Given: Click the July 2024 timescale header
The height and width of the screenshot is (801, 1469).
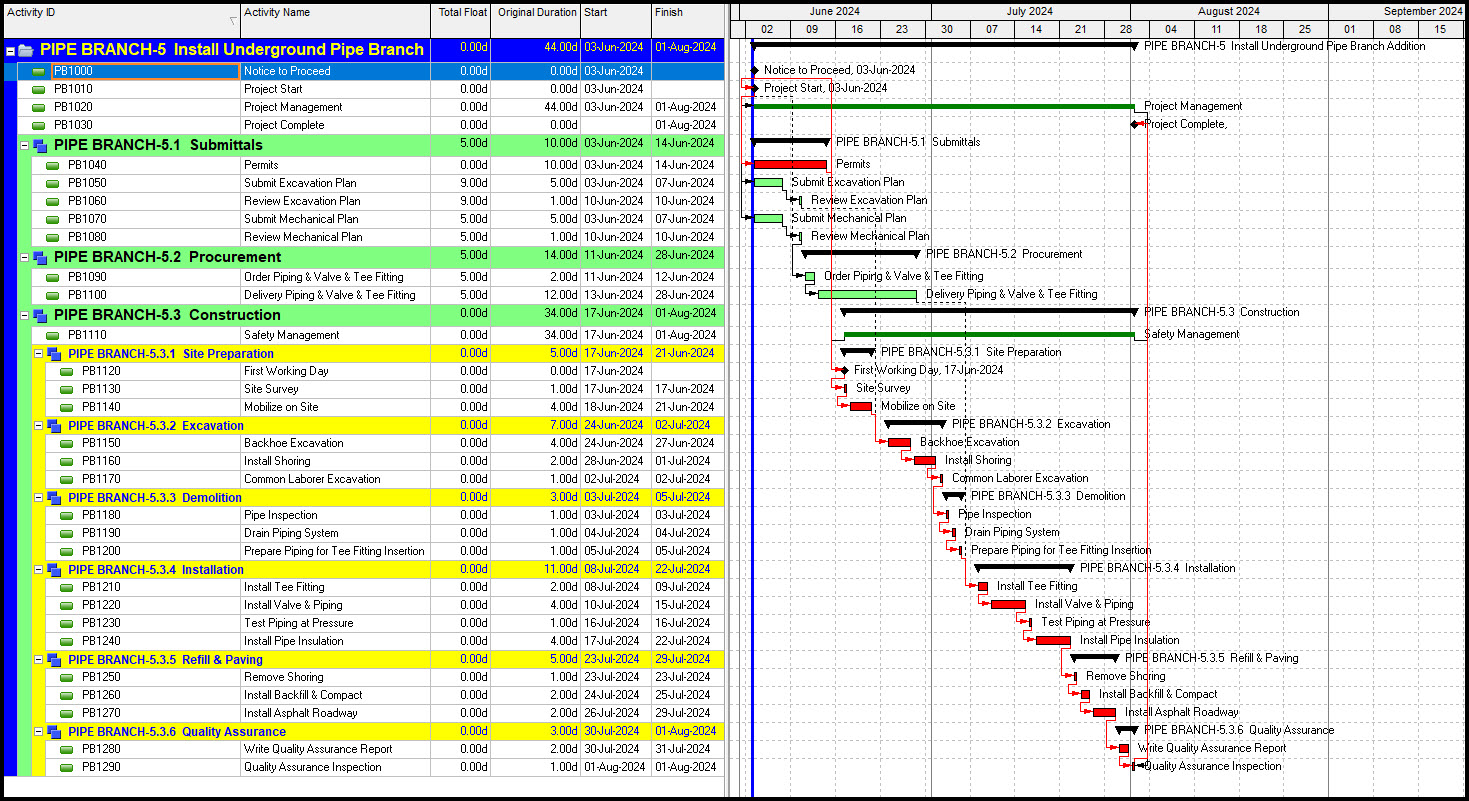Looking at the screenshot, I should [1030, 12].
